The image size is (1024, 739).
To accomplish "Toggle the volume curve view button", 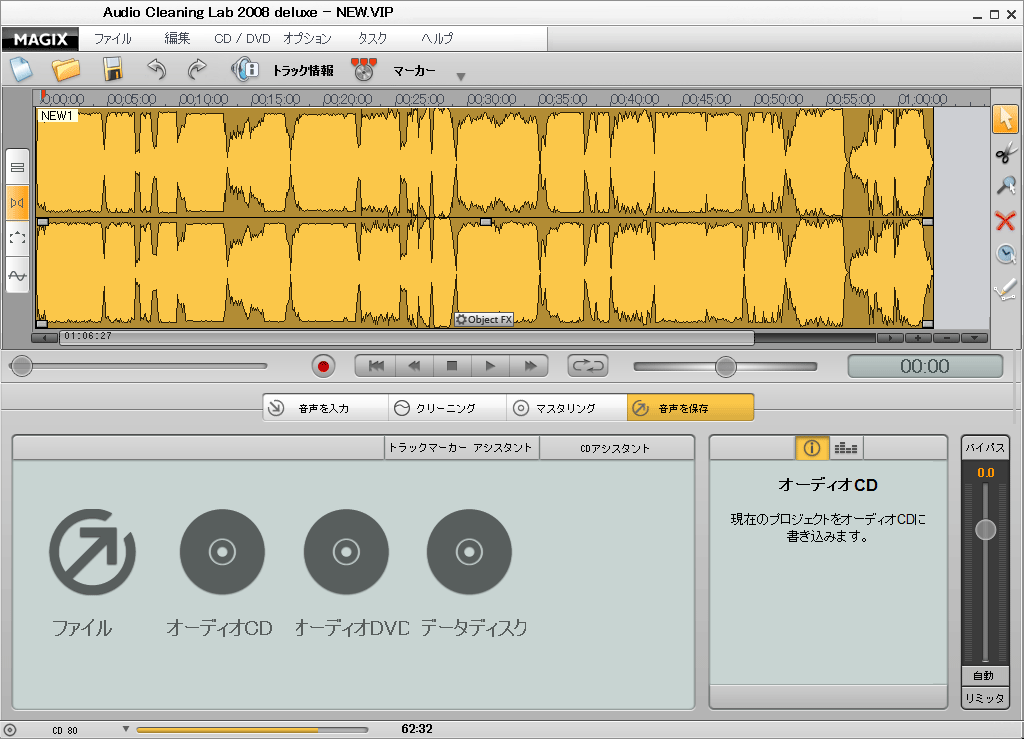I will point(18,275).
